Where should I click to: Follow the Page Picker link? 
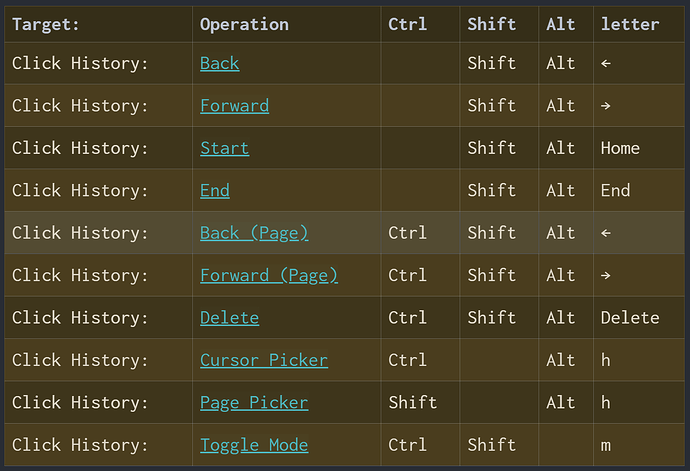coord(254,402)
